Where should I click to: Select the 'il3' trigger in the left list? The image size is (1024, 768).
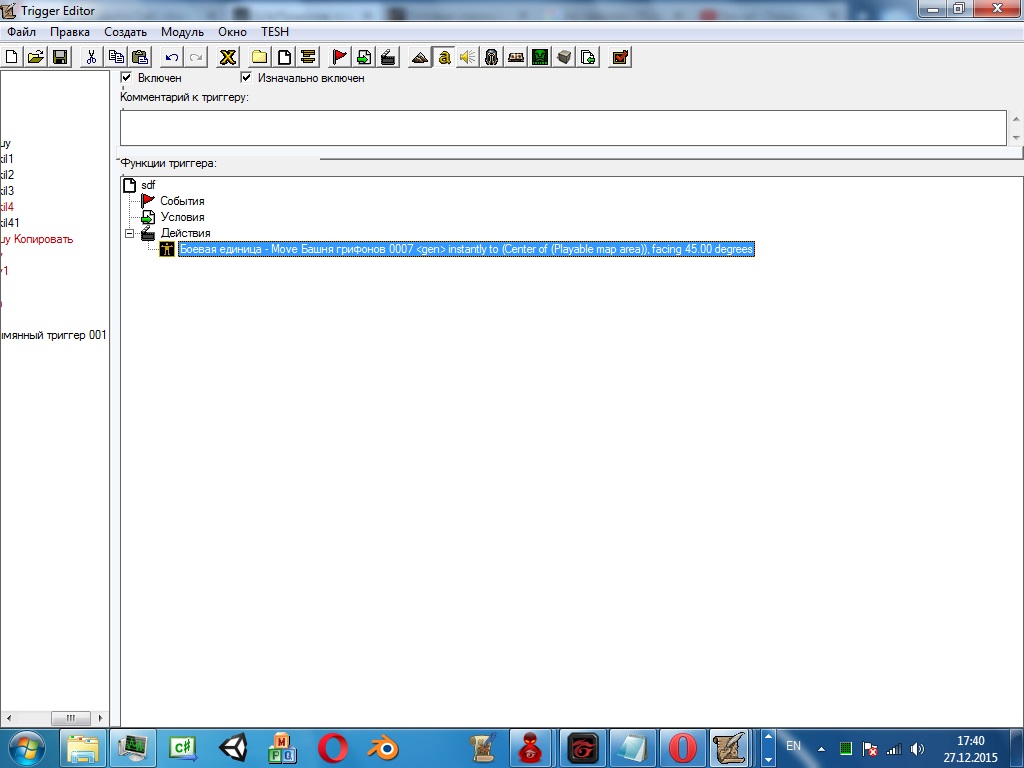[7, 191]
